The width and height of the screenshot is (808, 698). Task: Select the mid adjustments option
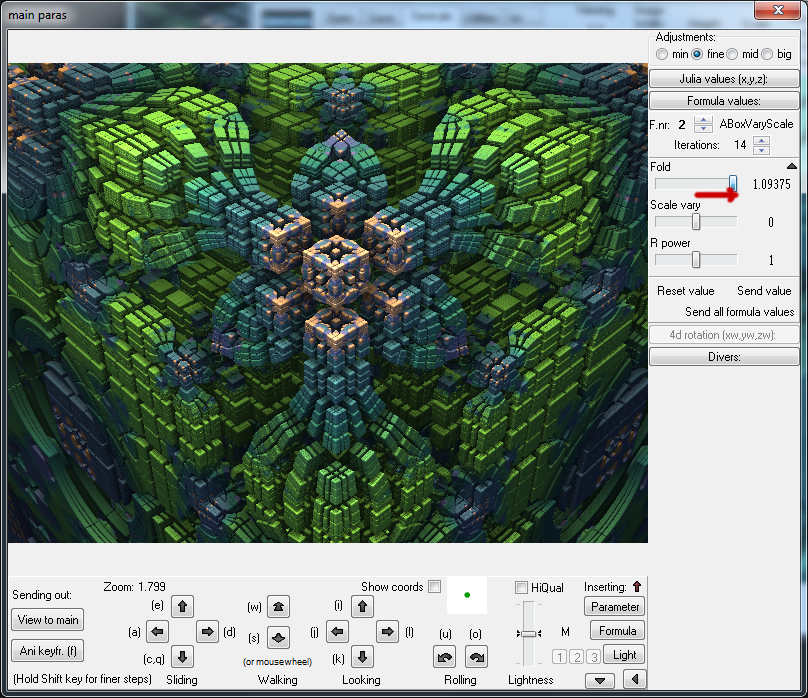[732, 54]
